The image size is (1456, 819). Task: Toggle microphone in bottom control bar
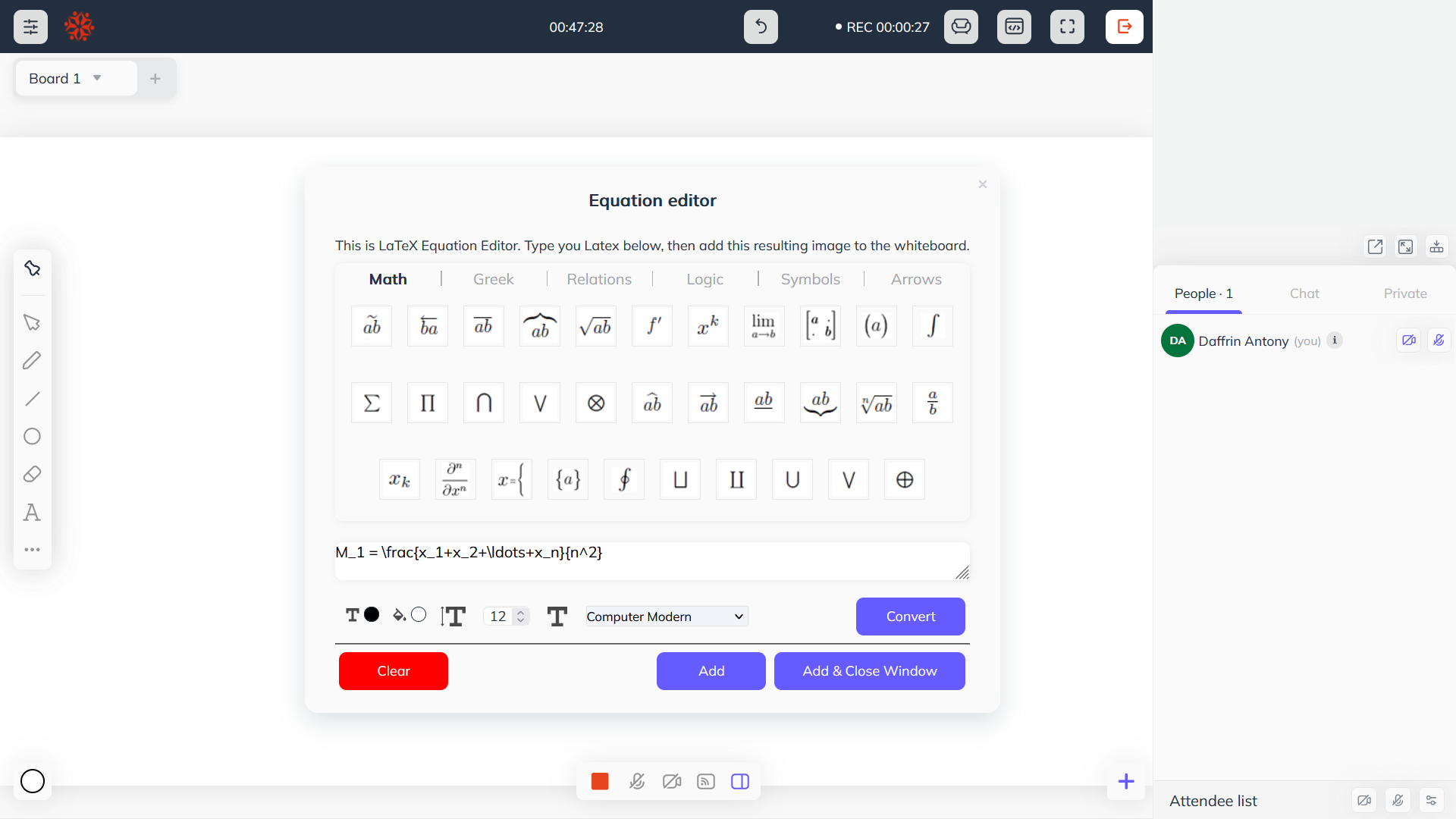click(637, 781)
